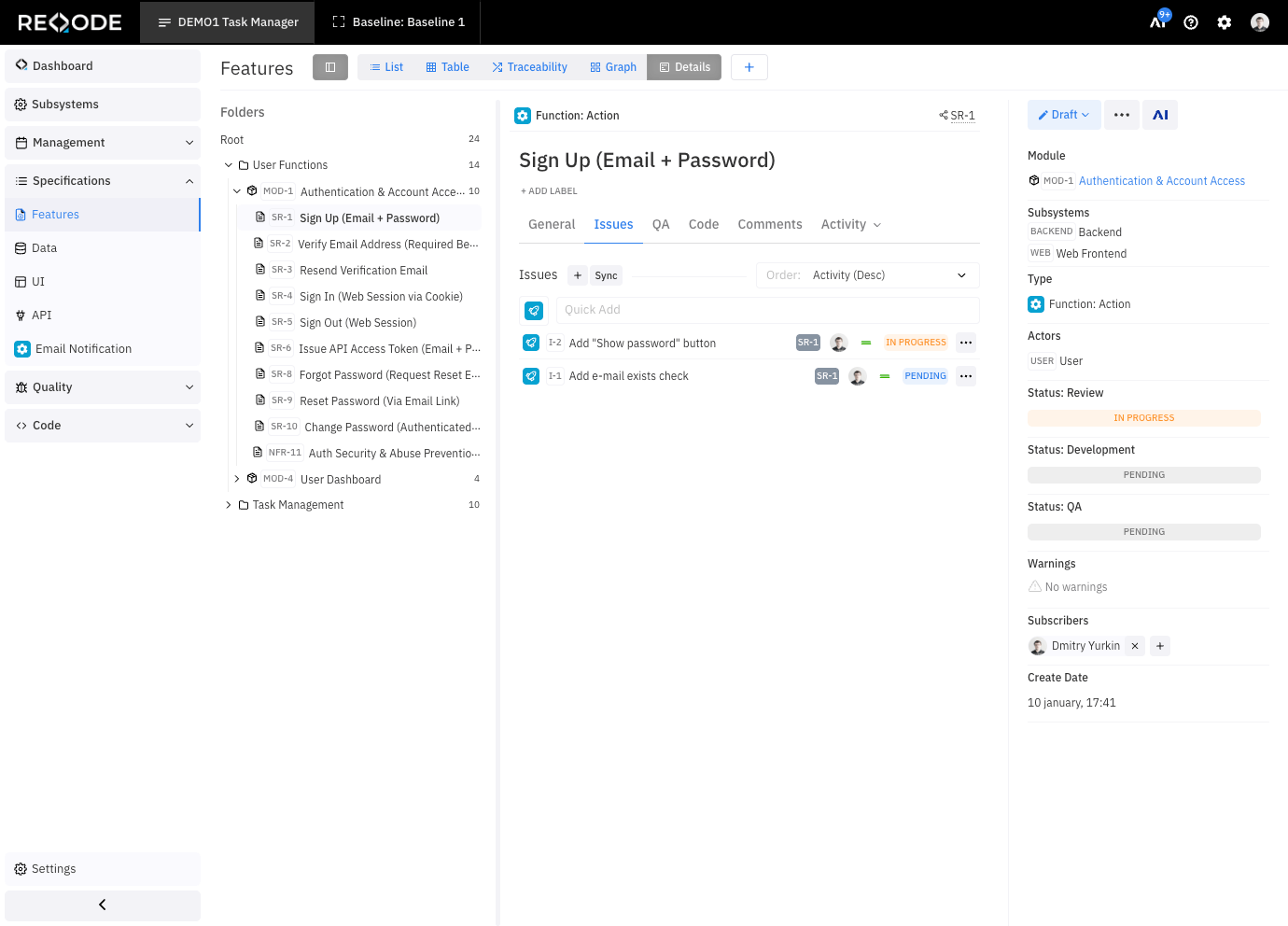Open the Order Activity (Desc) dropdown
Image resolution: width=1288 pixels, height=926 pixels.
(867, 275)
